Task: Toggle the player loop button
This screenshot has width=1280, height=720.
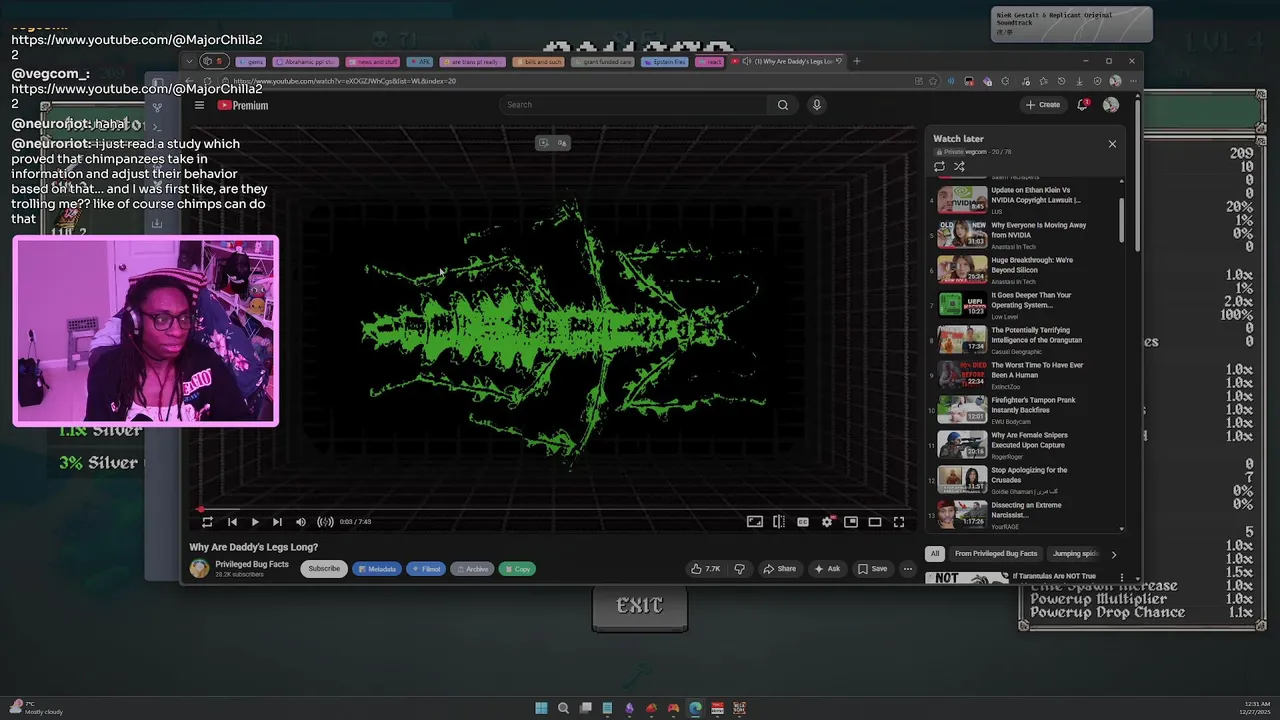Action: click(x=207, y=522)
